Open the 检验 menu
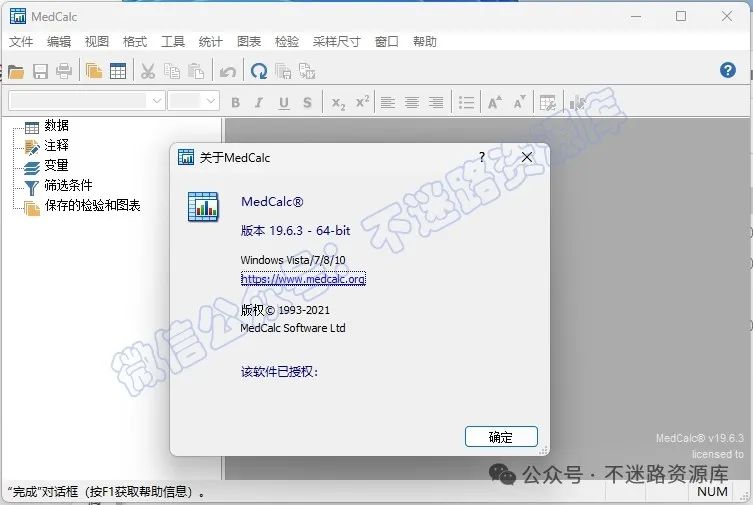Screen dimensions: 753x505 tap(287, 42)
